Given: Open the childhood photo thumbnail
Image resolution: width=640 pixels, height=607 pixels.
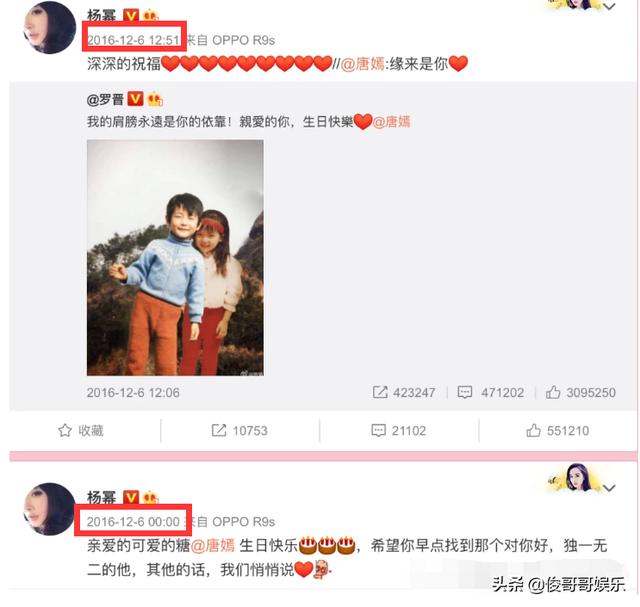Looking at the screenshot, I should [175, 258].
